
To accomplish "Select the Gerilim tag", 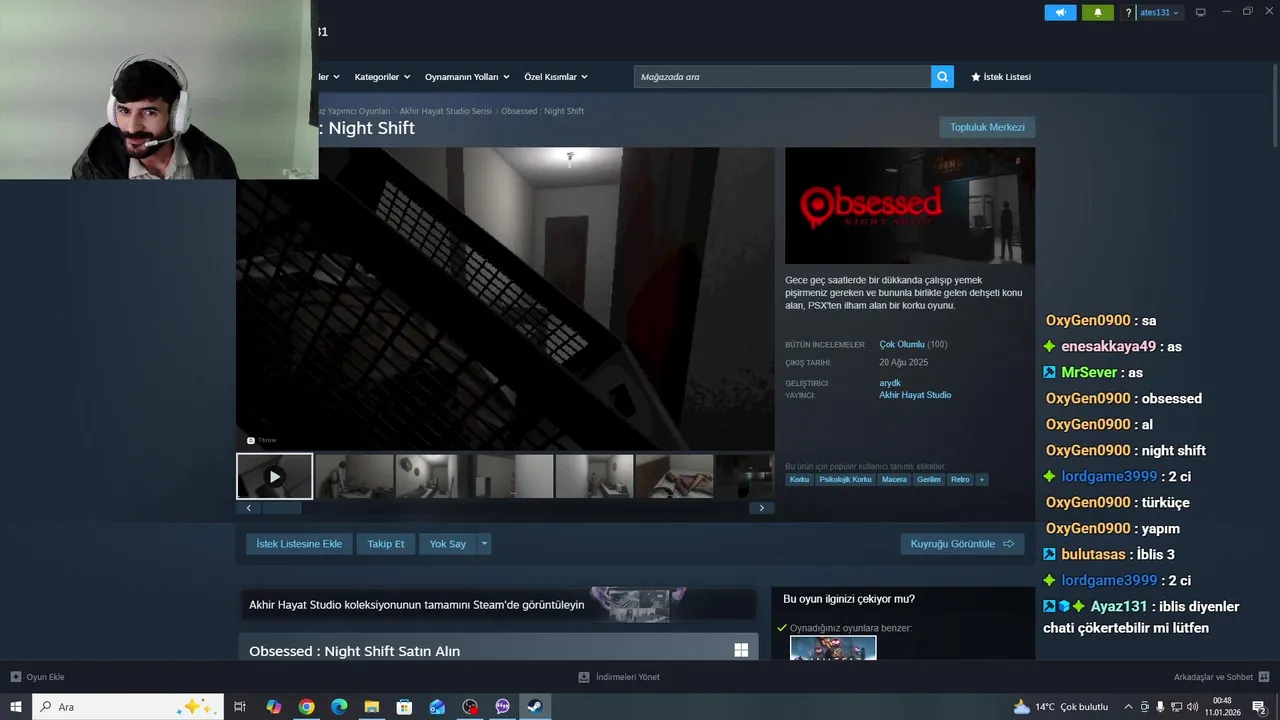I will pyautogui.click(x=929, y=480).
